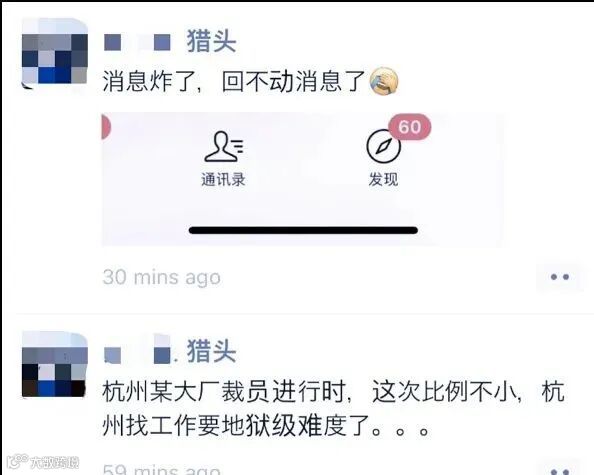Open the two-dot menu beside 30 mins ago
The width and height of the screenshot is (594, 475).
pyautogui.click(x=560, y=277)
